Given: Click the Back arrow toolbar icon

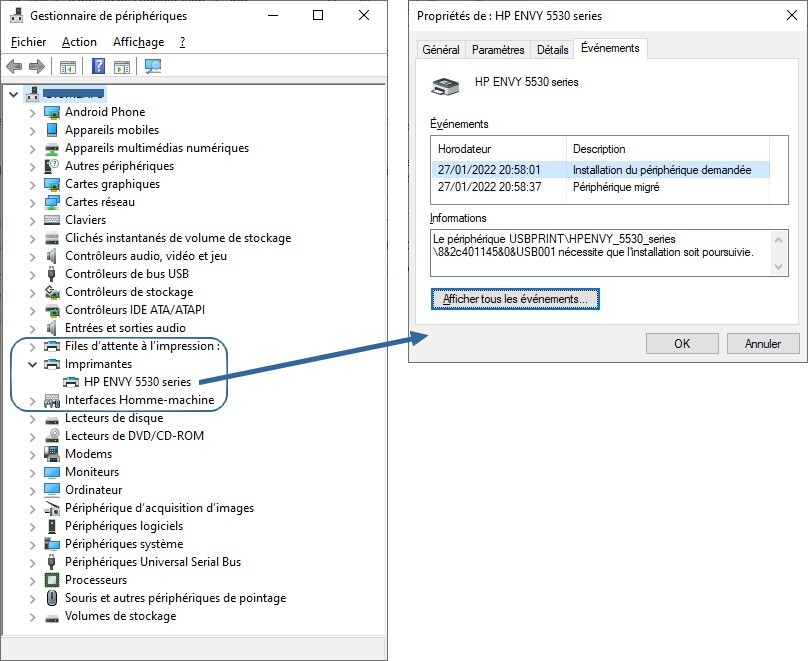Looking at the screenshot, I should coord(14,66).
